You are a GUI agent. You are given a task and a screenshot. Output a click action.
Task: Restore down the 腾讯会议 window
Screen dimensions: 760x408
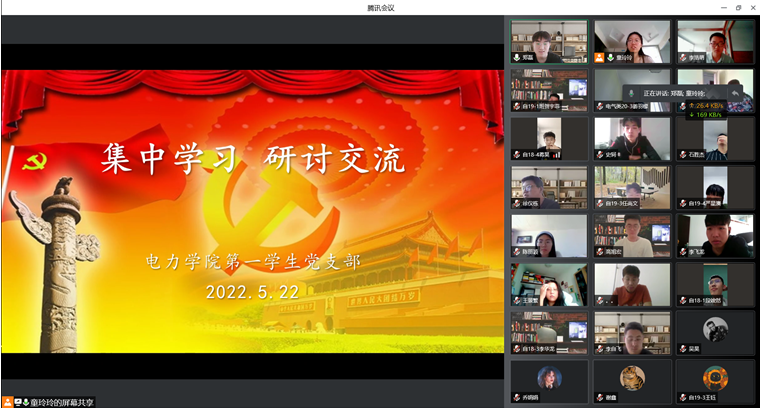pos(738,8)
